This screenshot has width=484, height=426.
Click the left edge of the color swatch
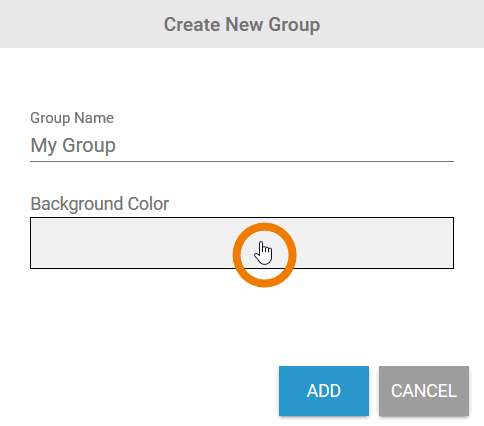click(37, 243)
